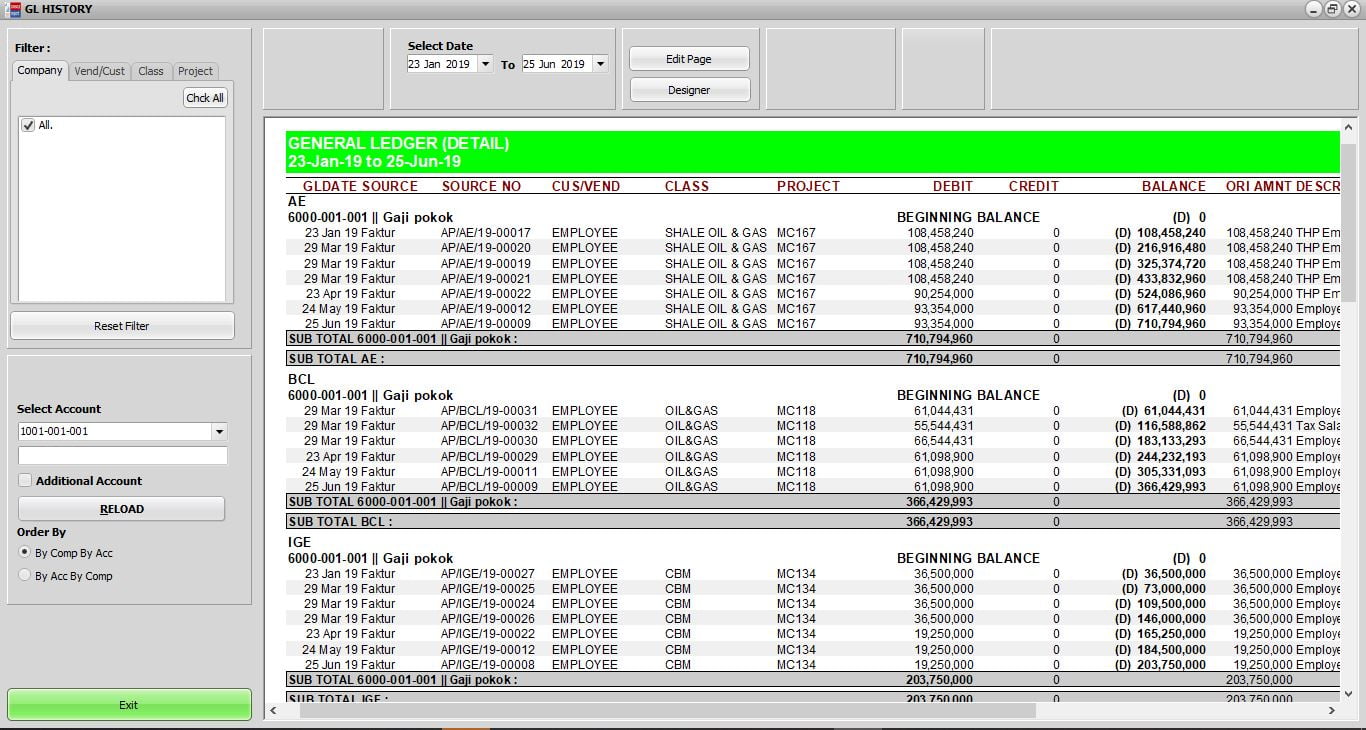Click the scroll right arrow at report bottom
The width and height of the screenshot is (1366, 730).
point(1331,710)
